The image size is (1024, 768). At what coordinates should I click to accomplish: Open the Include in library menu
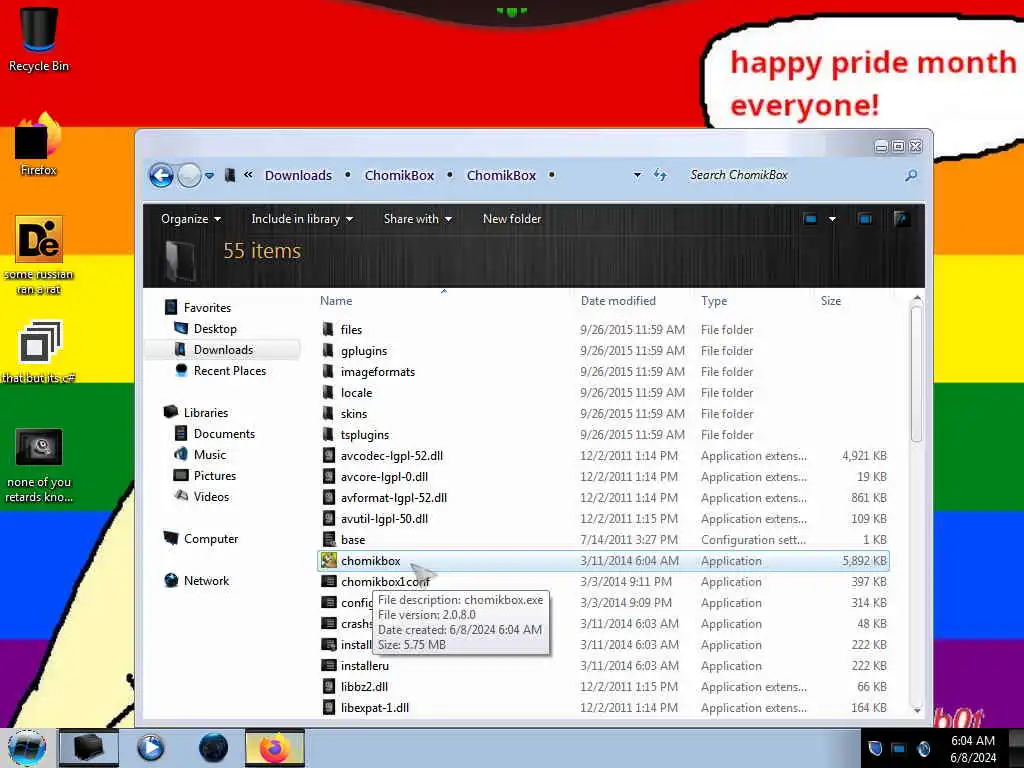(x=302, y=219)
